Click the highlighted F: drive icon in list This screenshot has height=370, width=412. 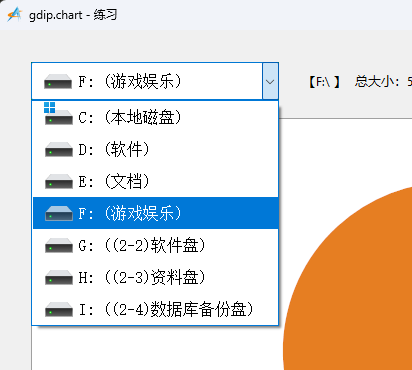pos(59,213)
